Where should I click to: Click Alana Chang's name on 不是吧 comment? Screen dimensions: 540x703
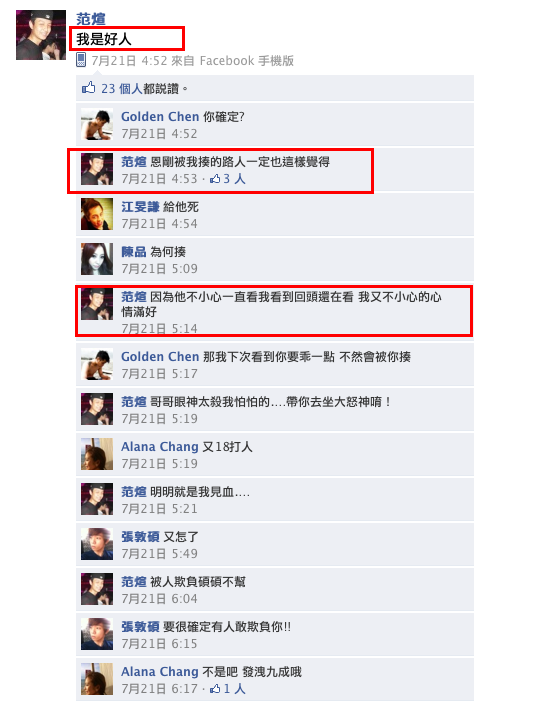(160, 672)
